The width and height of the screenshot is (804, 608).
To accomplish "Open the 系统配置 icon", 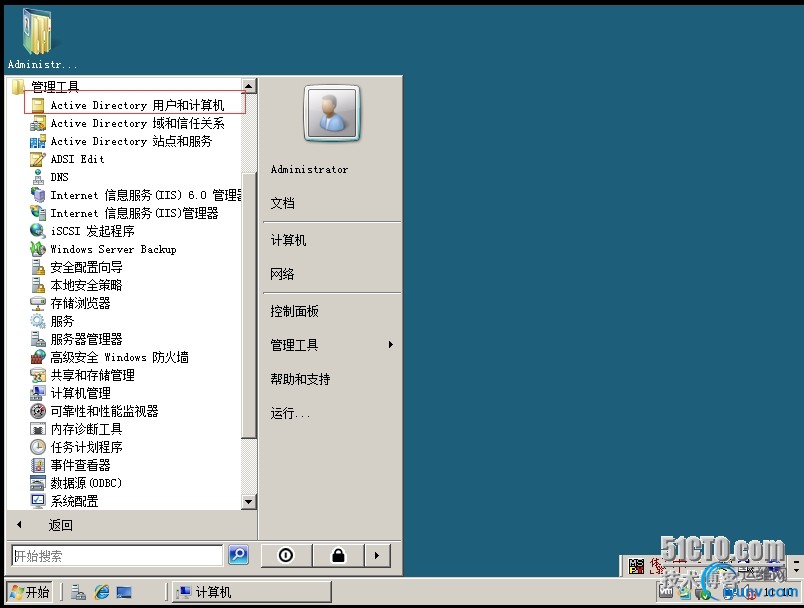I will point(38,501).
